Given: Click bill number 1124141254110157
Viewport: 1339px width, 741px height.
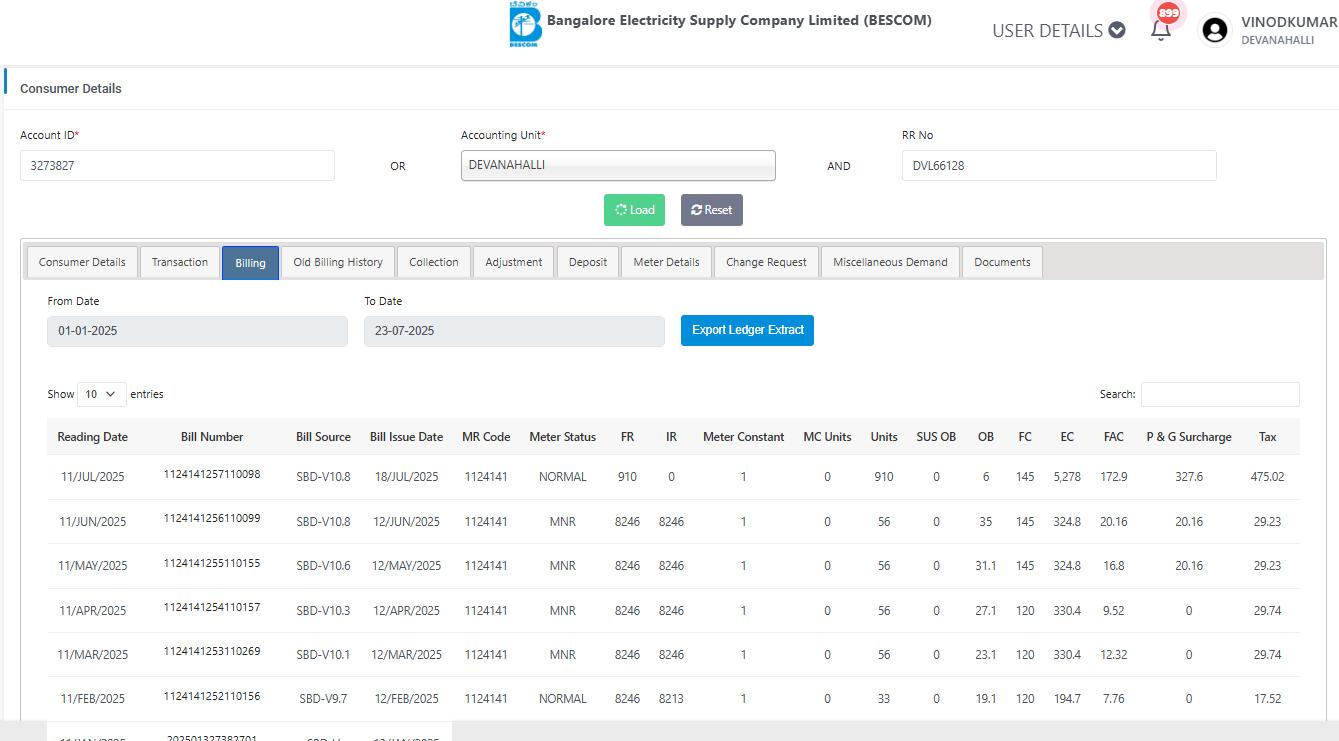Looking at the screenshot, I should click(212, 607).
